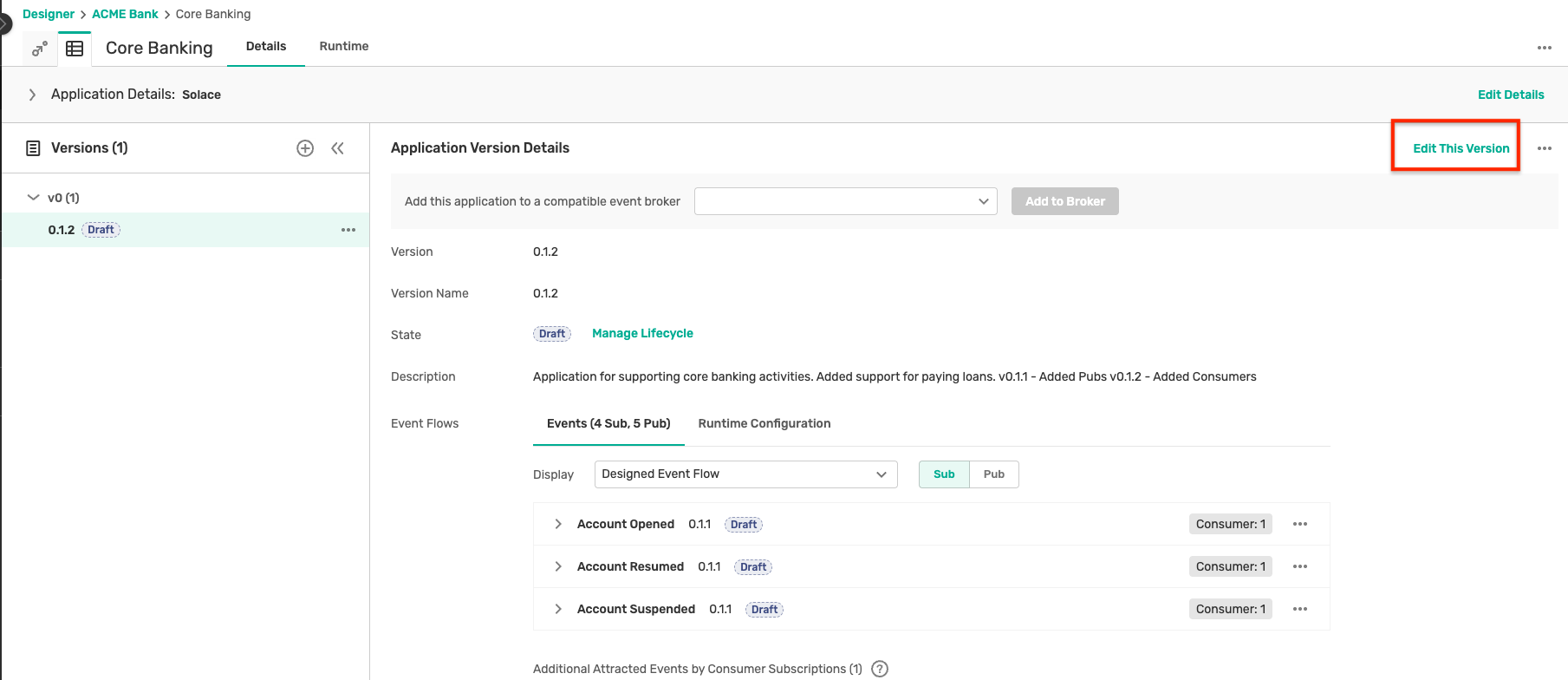Show help for Additional Attracted Events
This screenshot has width=1568, height=680.
(879, 669)
